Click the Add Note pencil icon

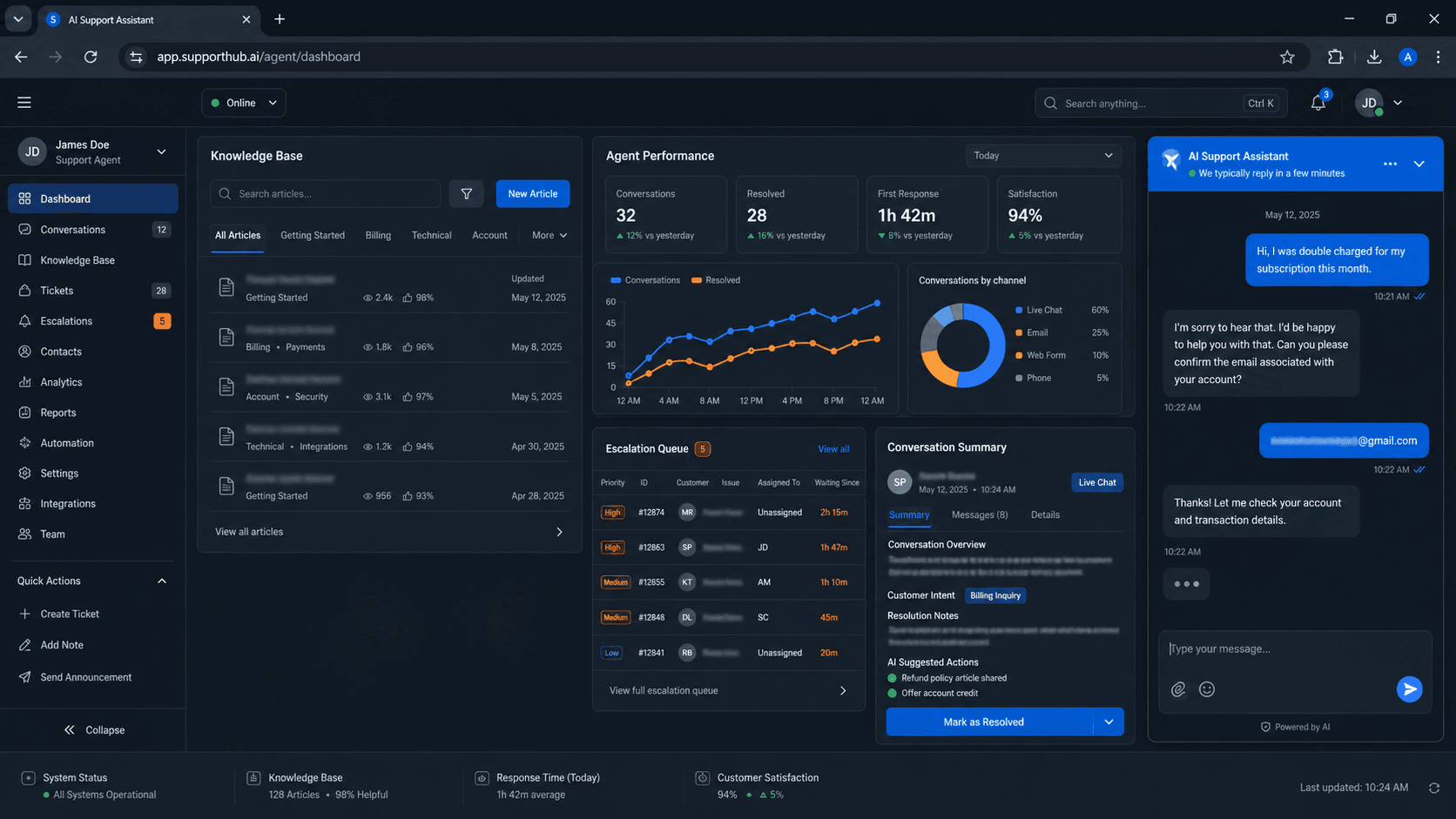click(24, 645)
